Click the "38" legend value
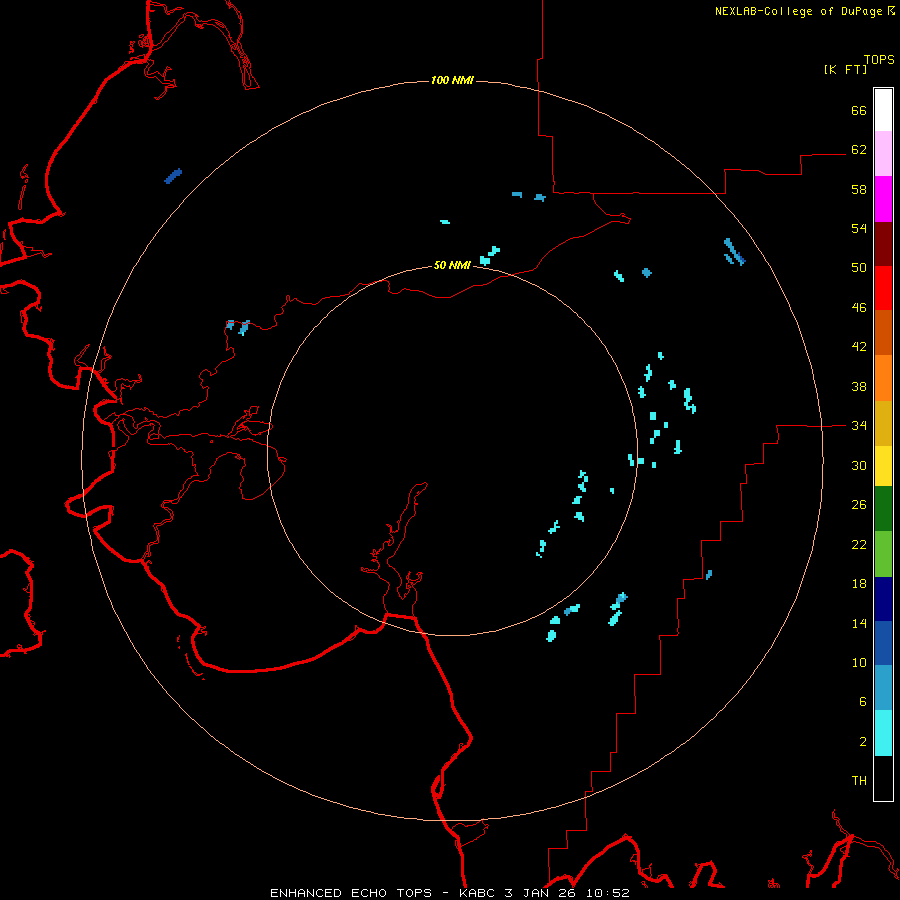The image size is (900, 900). pyautogui.click(x=859, y=387)
